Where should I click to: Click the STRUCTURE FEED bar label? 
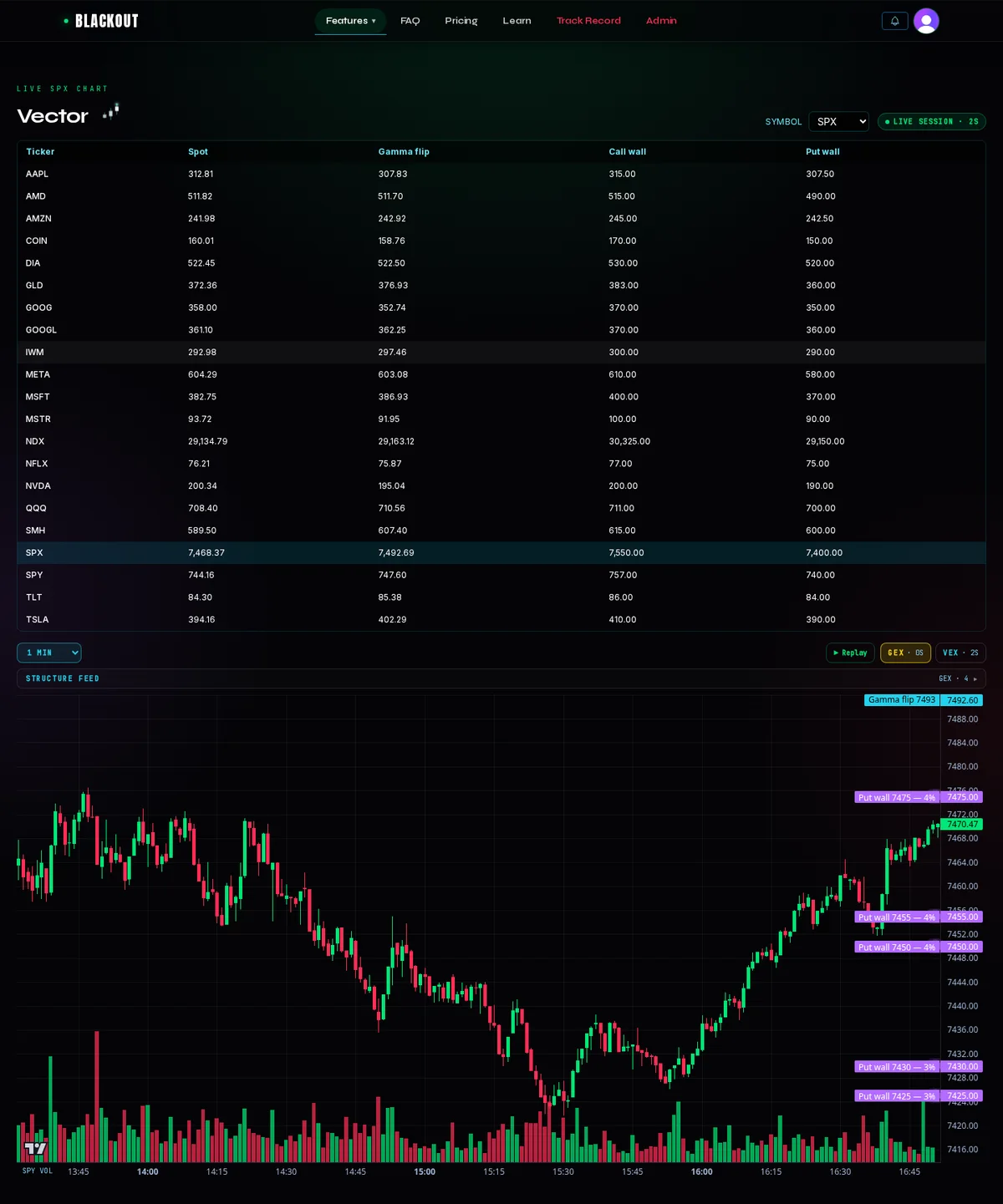pos(63,678)
